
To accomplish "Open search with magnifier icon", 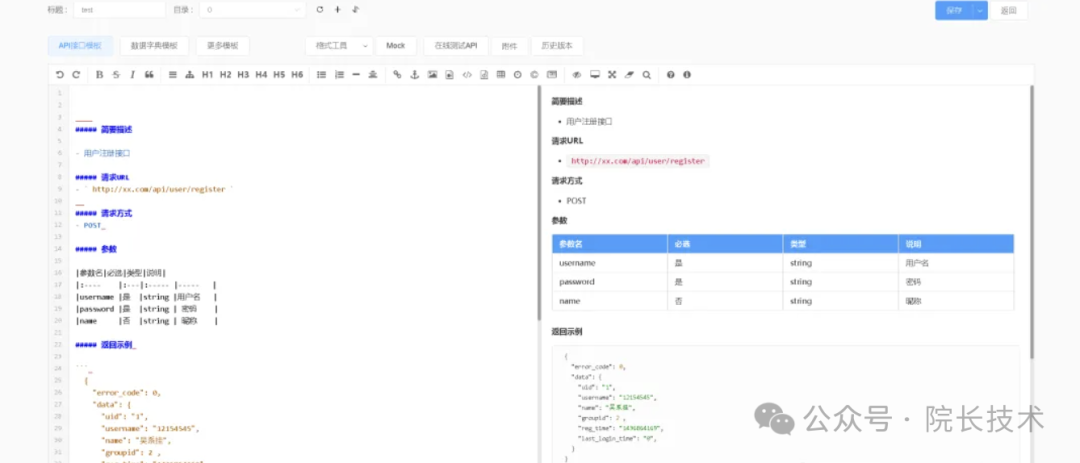I will click(x=646, y=74).
